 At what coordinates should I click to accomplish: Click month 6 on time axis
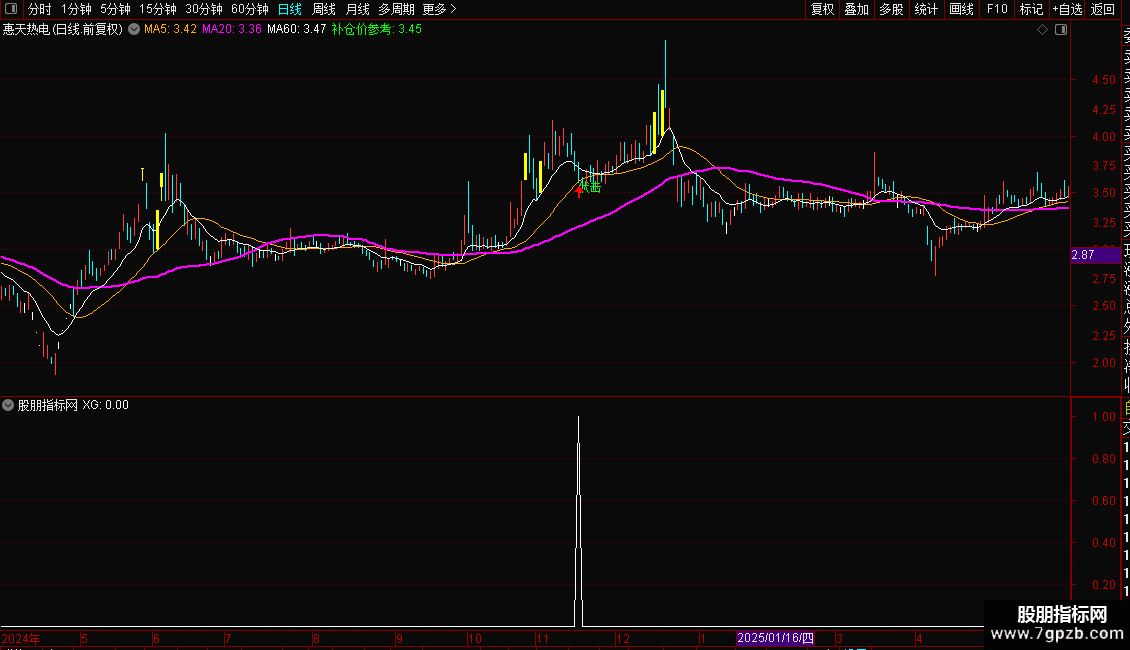click(x=156, y=639)
